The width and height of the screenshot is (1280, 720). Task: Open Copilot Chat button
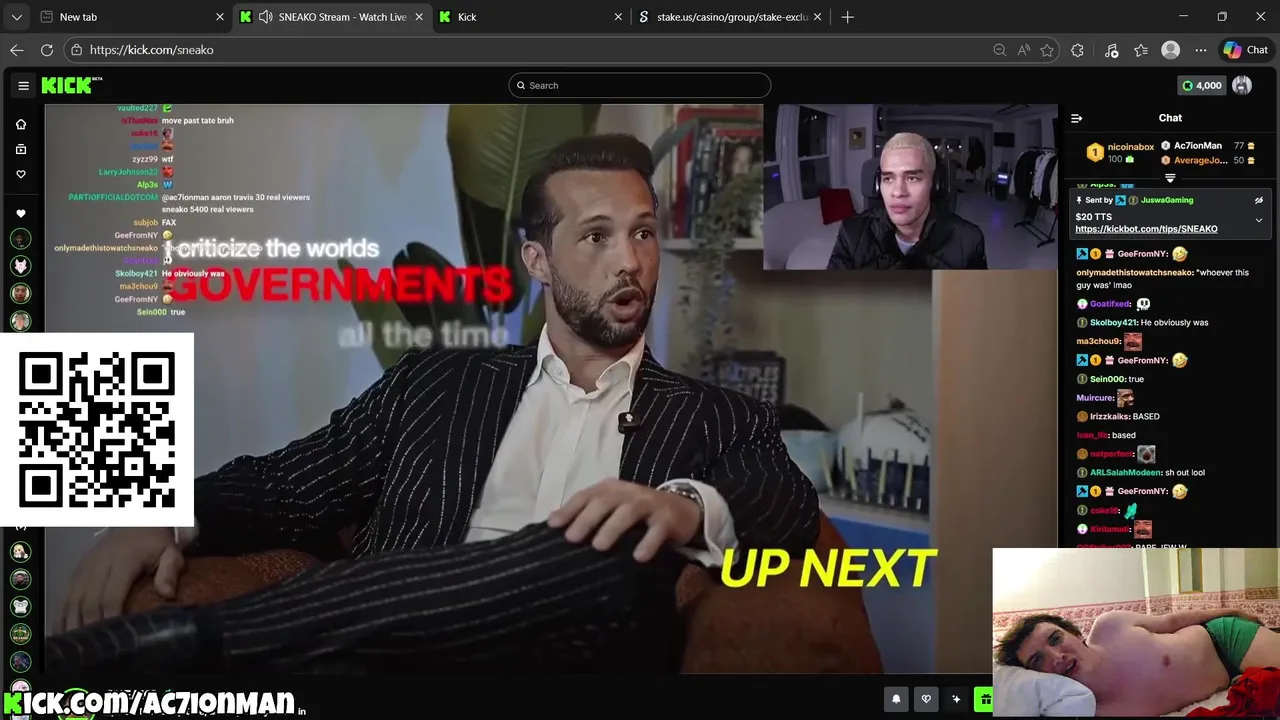pyautogui.click(x=1246, y=50)
